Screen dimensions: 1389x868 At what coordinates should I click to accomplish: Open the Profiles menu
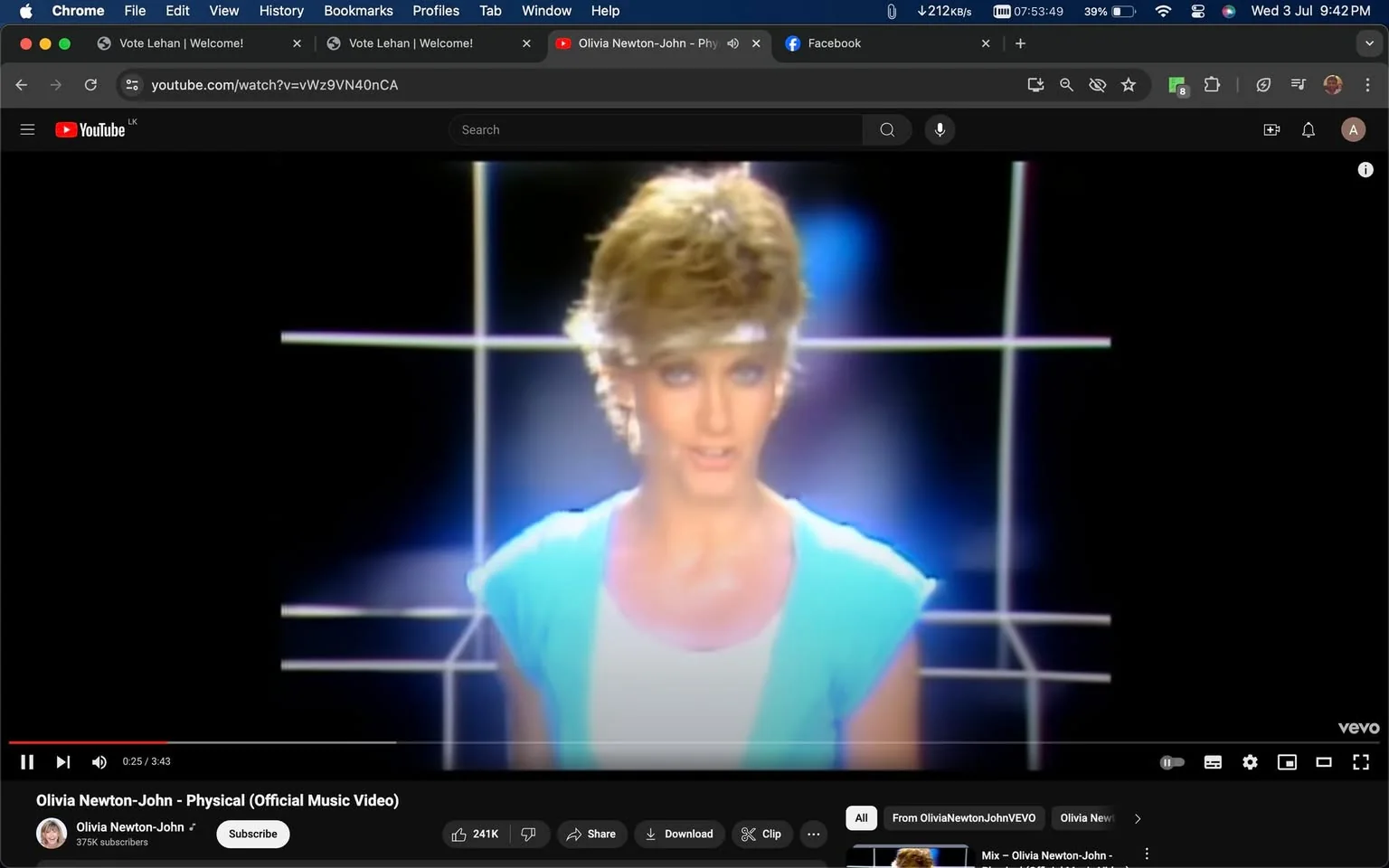(x=436, y=11)
